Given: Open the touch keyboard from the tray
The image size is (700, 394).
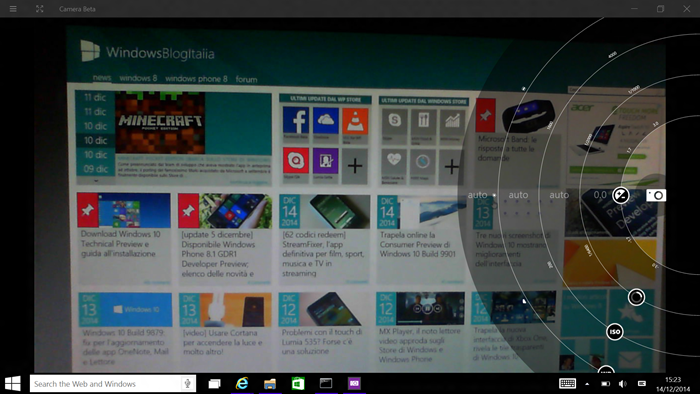Looking at the screenshot, I should [567, 383].
